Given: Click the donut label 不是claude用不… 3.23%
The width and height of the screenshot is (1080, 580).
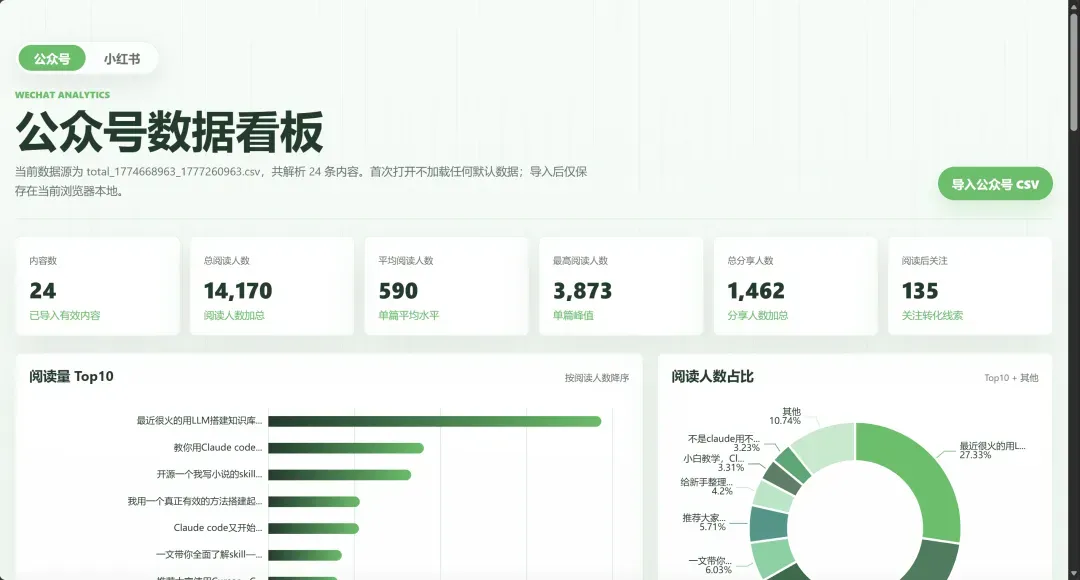Looking at the screenshot, I should pyautogui.click(x=724, y=443).
